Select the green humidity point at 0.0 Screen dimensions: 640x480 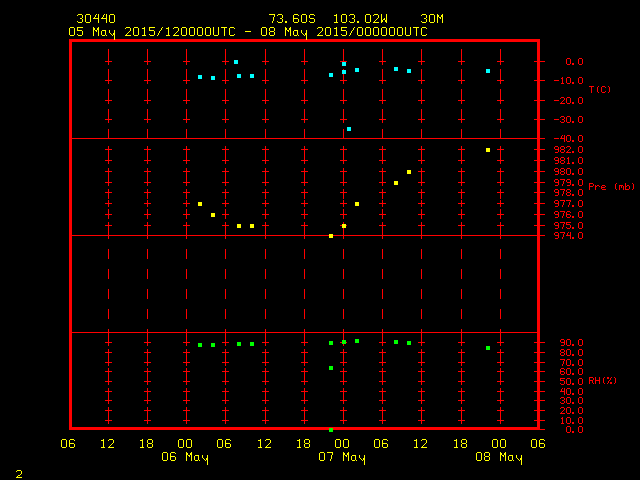point(331,430)
